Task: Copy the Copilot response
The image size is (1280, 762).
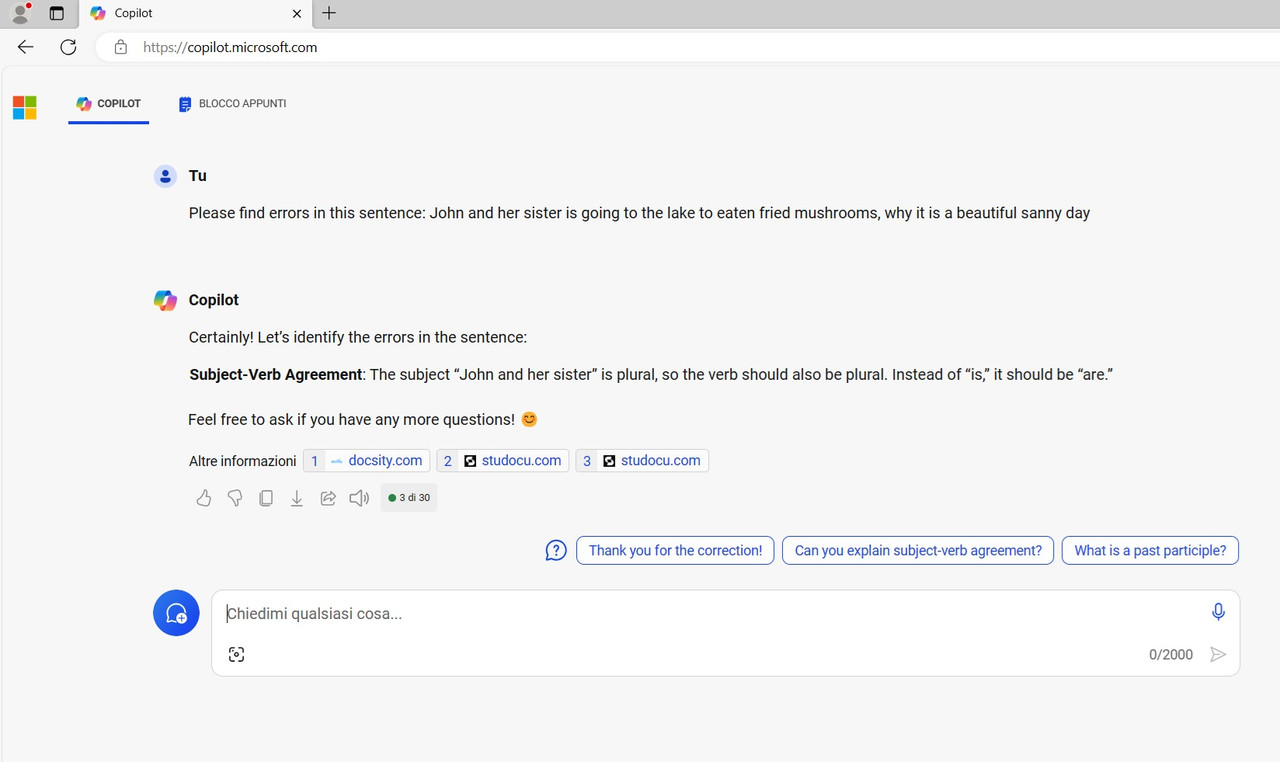Action: pyautogui.click(x=266, y=498)
